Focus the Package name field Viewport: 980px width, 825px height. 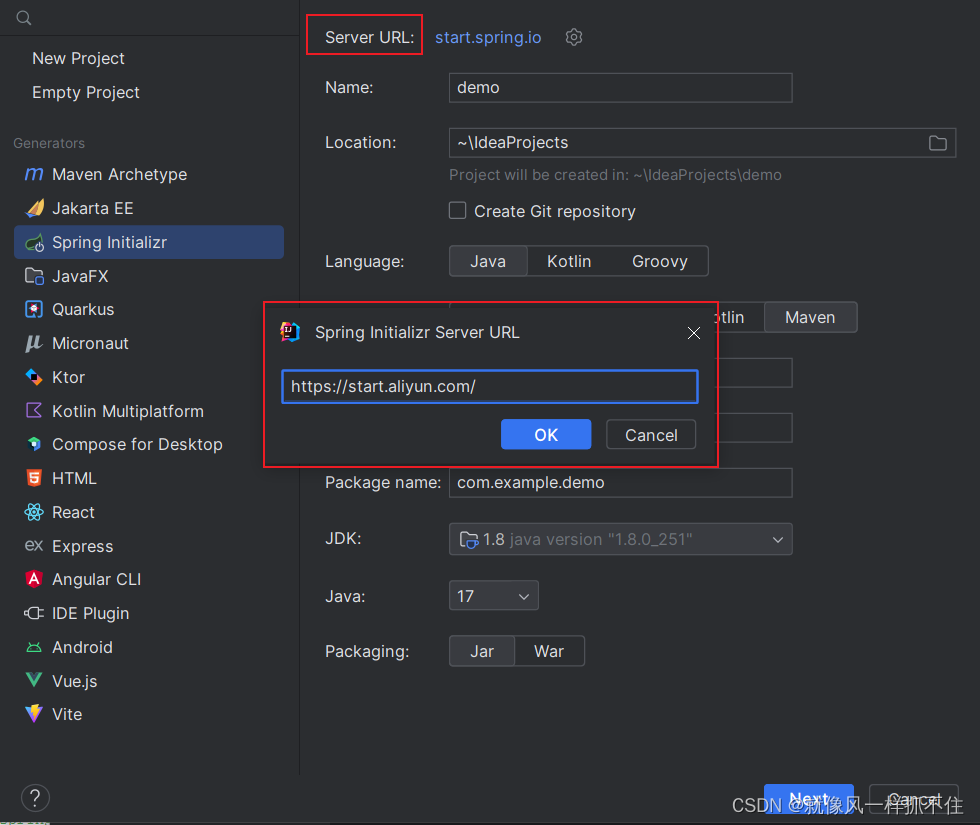point(621,482)
